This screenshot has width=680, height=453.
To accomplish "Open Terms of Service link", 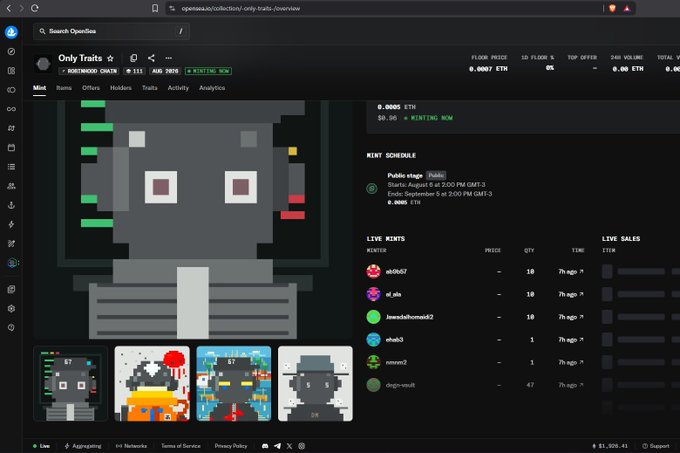I will 181,446.
